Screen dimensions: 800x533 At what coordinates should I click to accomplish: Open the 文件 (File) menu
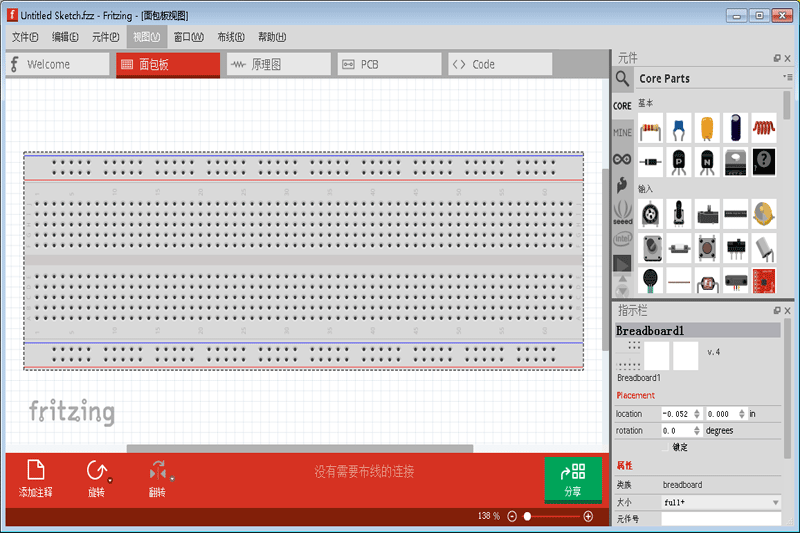[25, 37]
